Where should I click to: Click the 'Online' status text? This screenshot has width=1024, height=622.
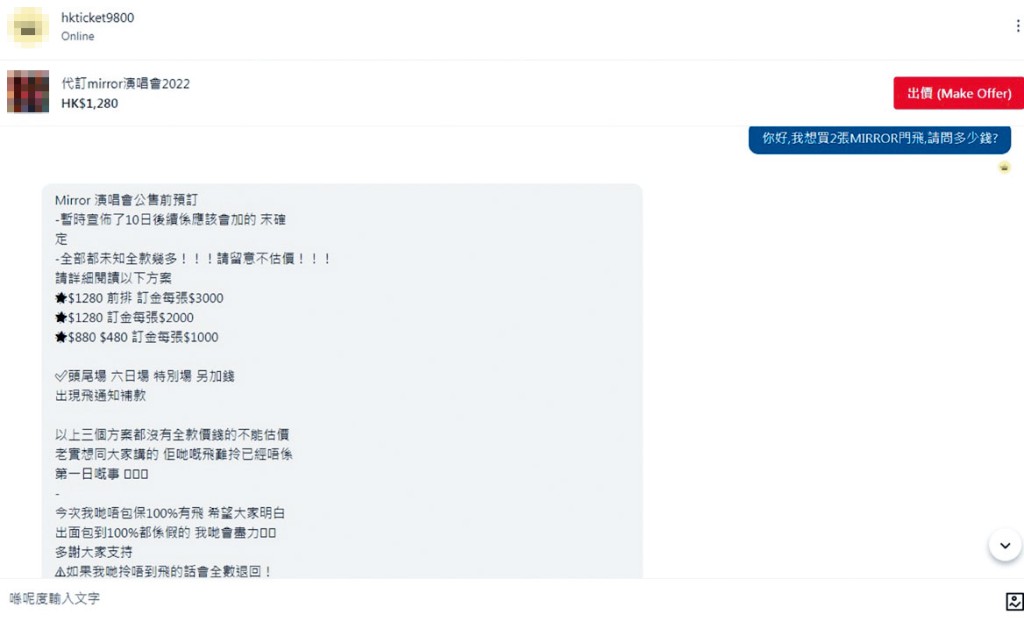click(x=78, y=37)
